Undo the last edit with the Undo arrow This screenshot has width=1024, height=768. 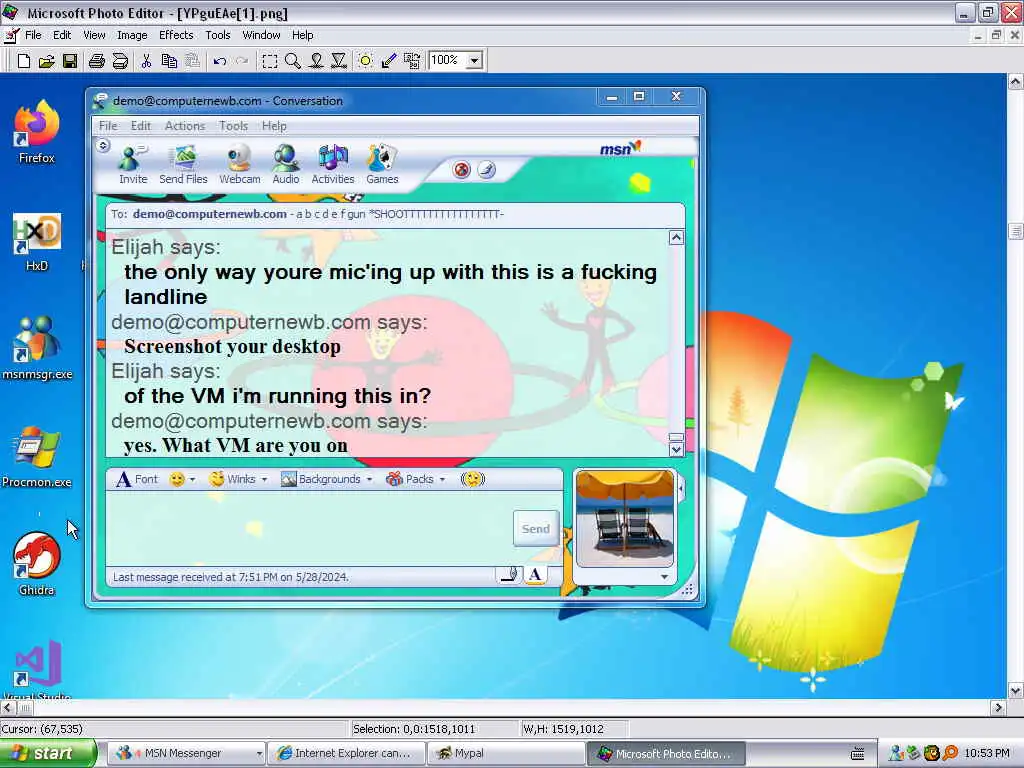coord(219,61)
